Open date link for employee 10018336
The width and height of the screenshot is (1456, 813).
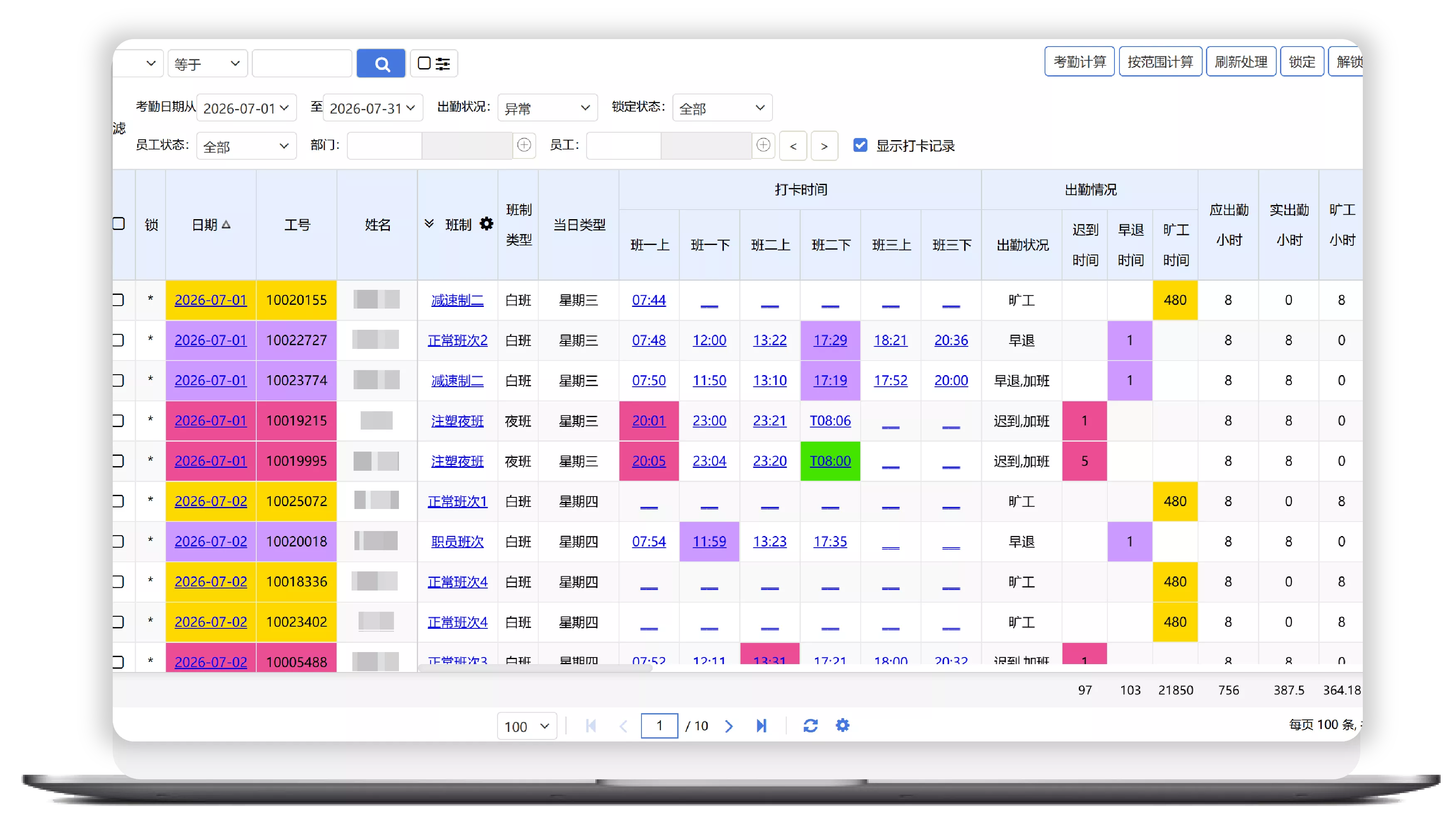211,582
